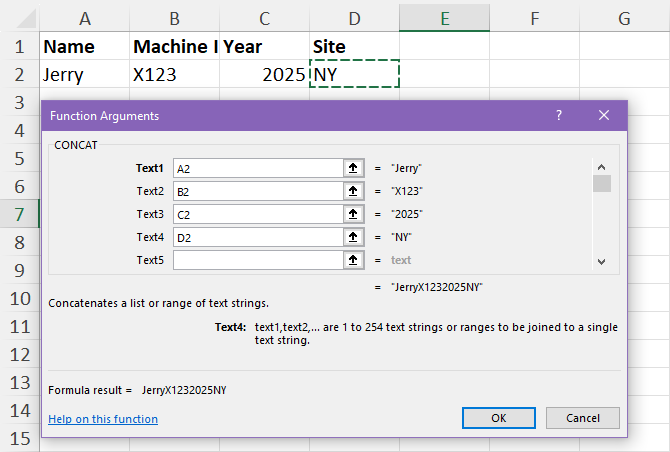Click the empty Text5 input field
670x452 pixels.
tap(258, 260)
